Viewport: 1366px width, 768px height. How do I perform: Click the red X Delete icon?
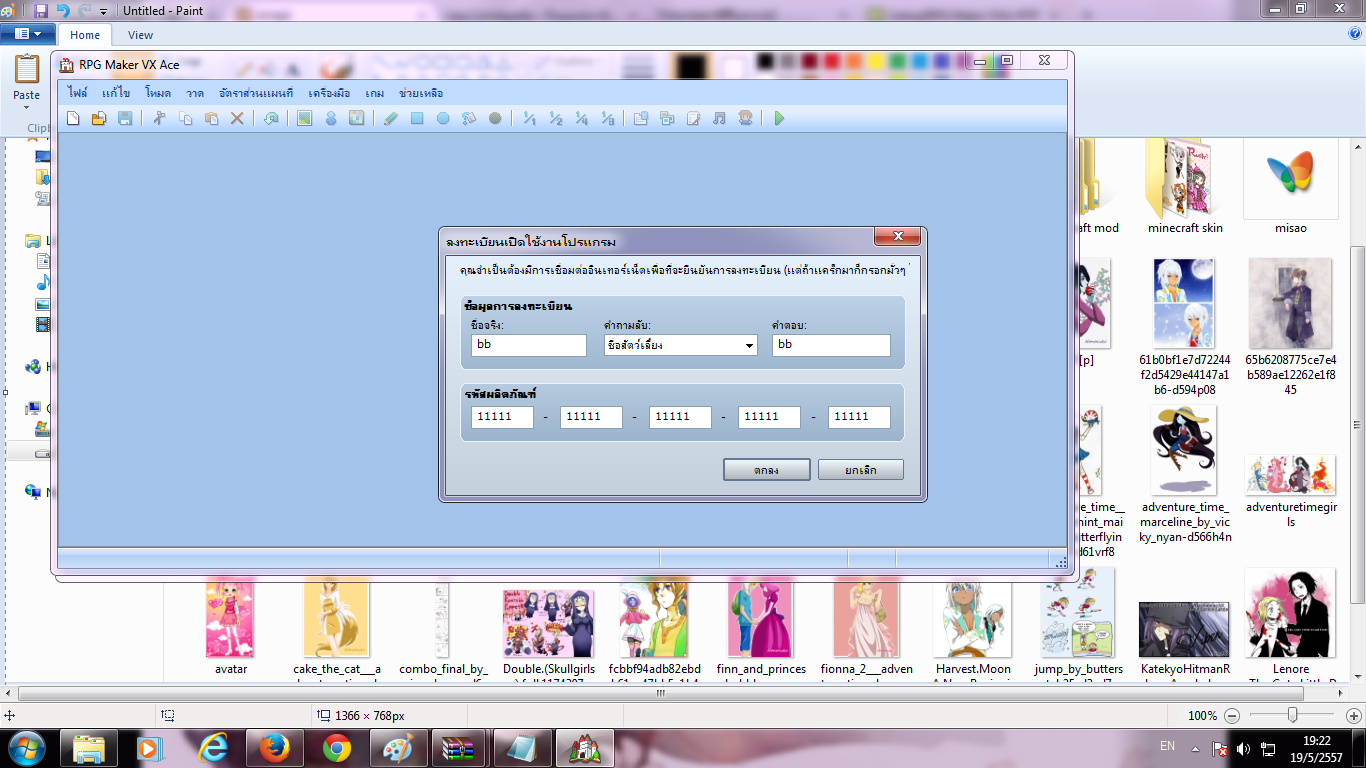coord(237,119)
